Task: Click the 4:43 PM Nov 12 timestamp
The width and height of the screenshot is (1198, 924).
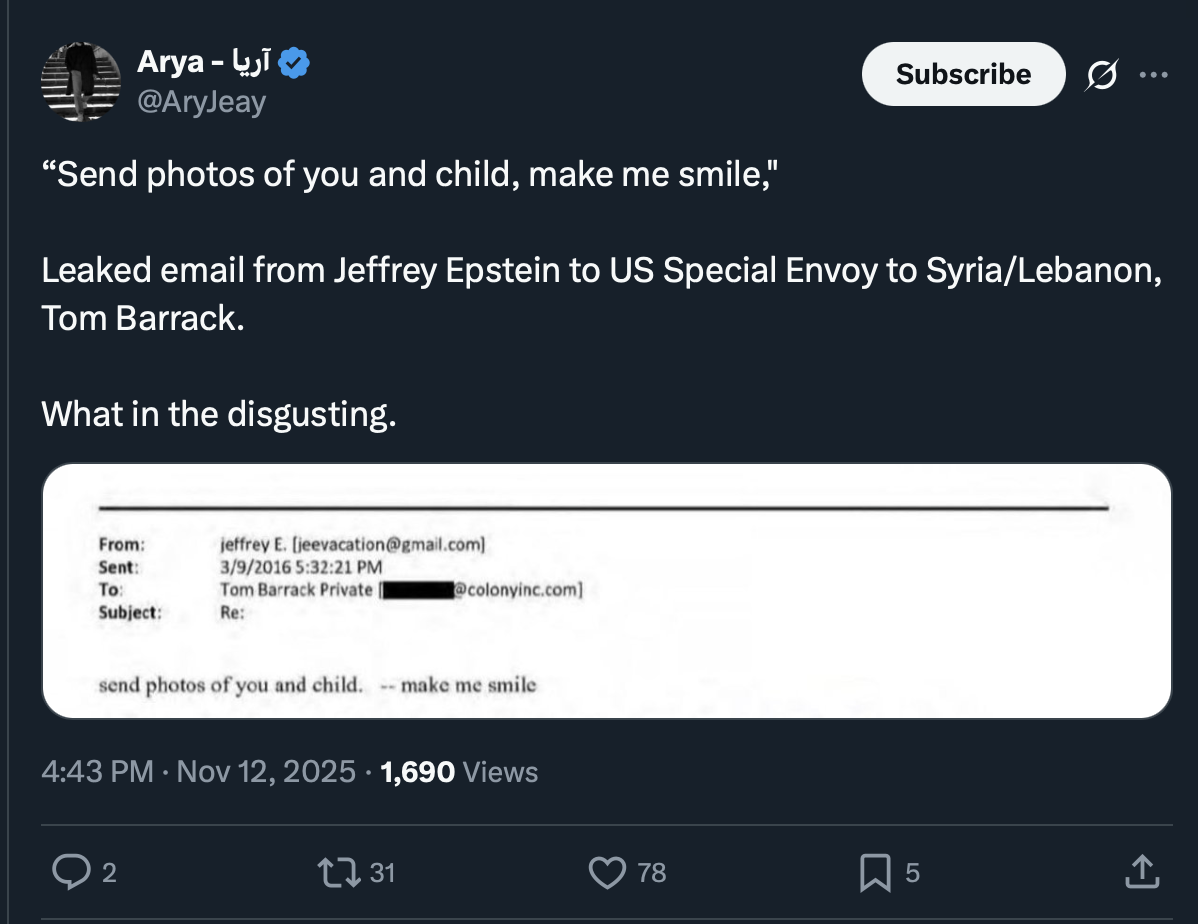Action: coord(198,772)
